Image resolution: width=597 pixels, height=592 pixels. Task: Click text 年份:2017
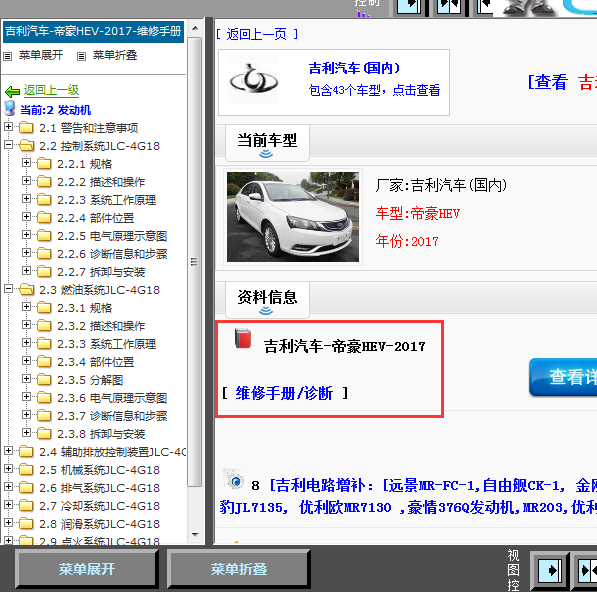[407, 241]
